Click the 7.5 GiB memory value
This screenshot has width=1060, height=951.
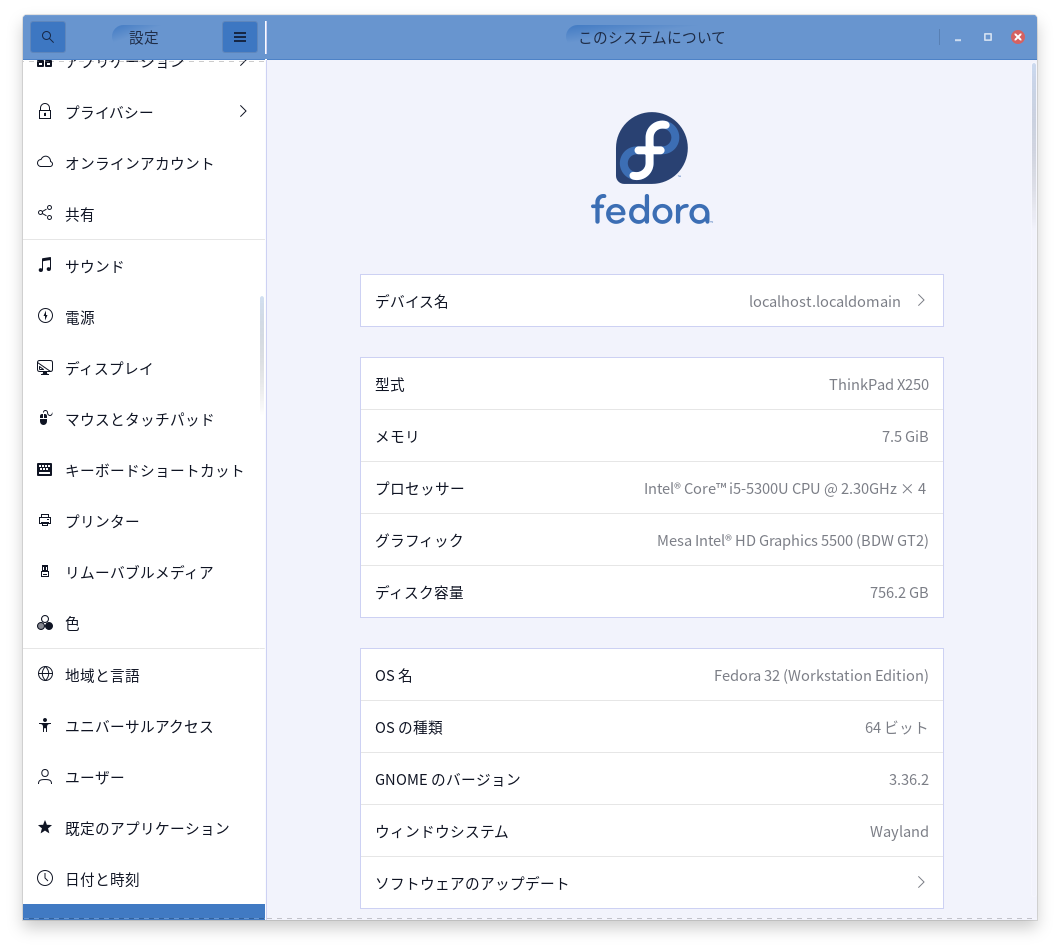pos(905,437)
